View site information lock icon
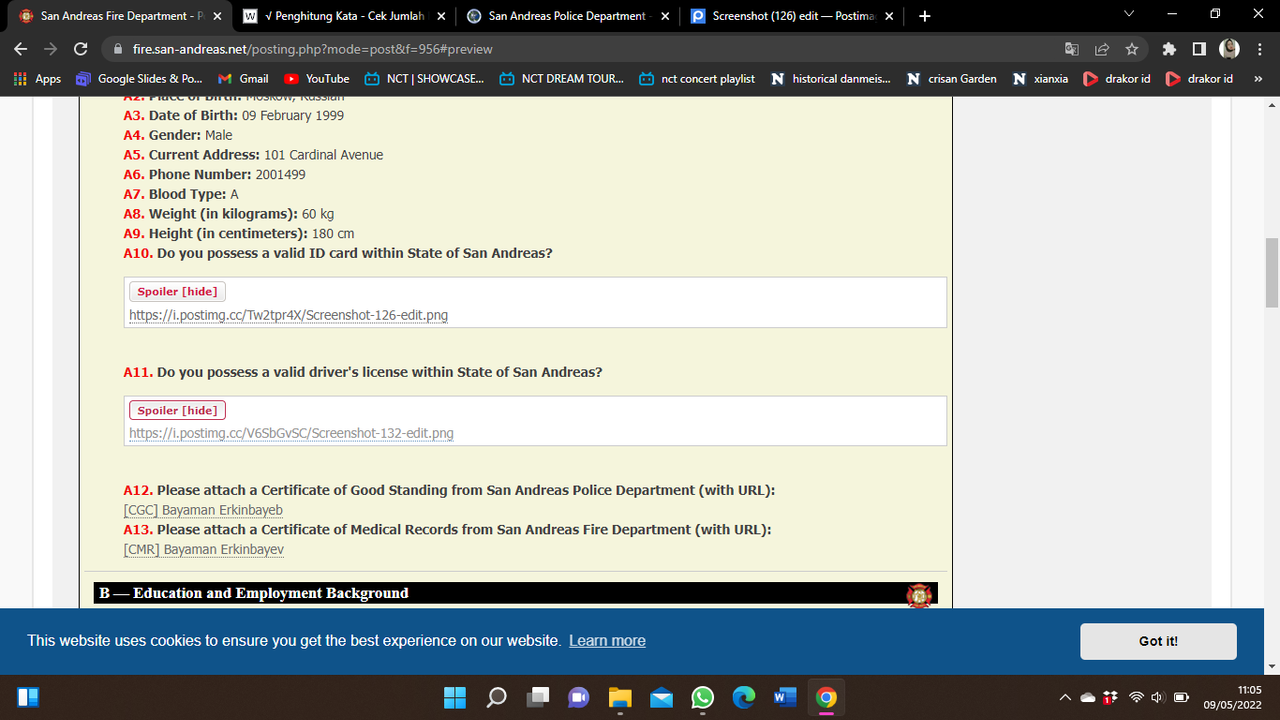The image size is (1280, 720). (117, 49)
